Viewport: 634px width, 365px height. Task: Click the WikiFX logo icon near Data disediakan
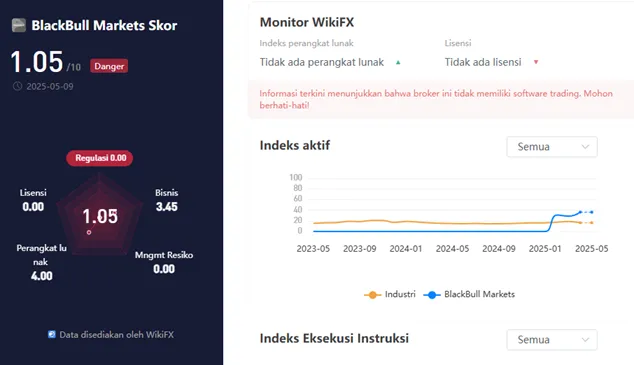(x=52, y=334)
